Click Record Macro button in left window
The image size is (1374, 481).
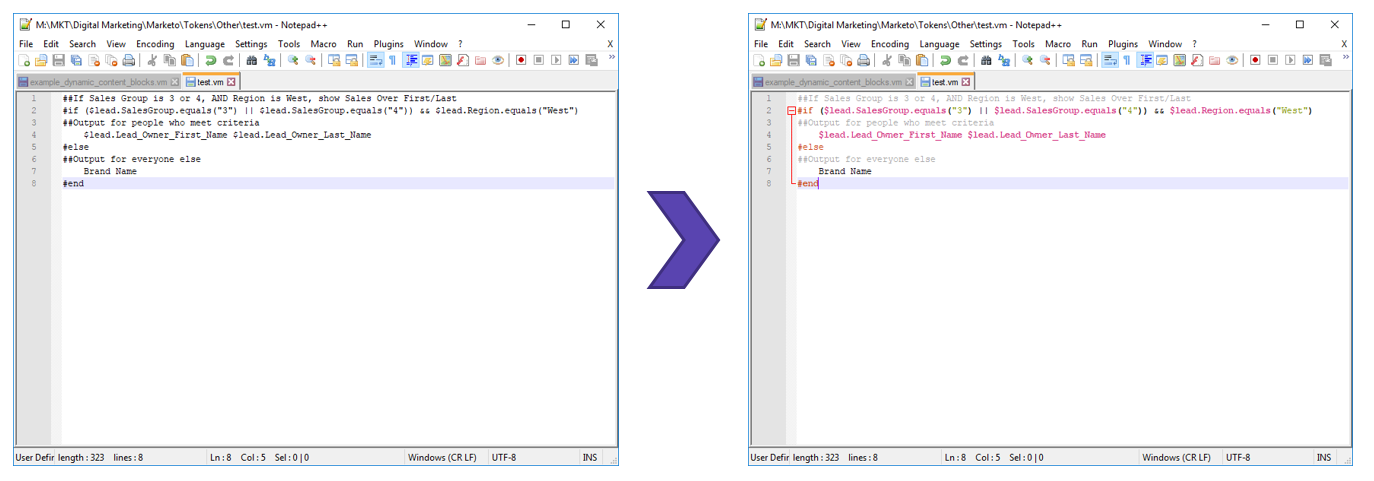(521, 61)
